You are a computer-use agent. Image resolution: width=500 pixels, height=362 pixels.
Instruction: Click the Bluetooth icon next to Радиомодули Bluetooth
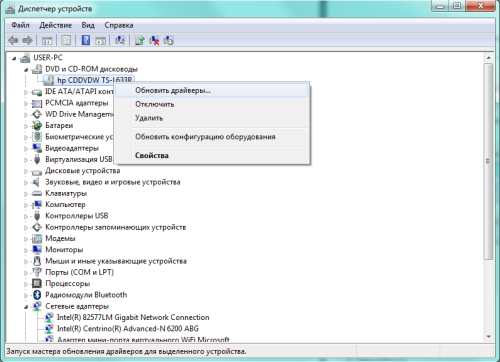point(37,295)
